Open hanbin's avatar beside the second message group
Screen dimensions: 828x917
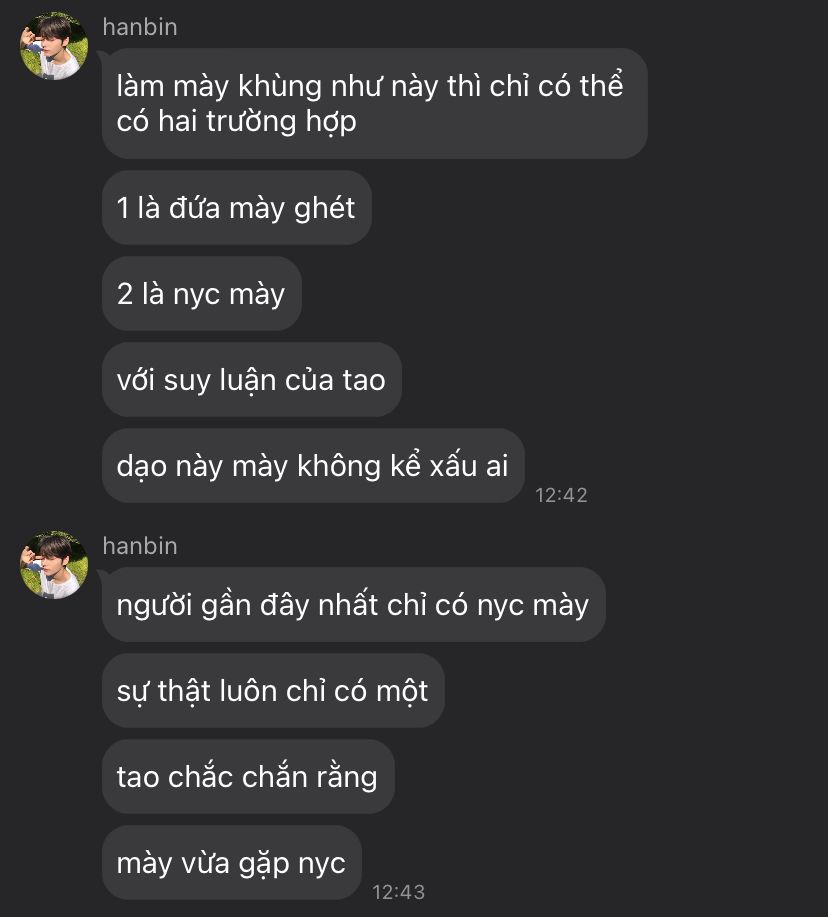pos(54,564)
